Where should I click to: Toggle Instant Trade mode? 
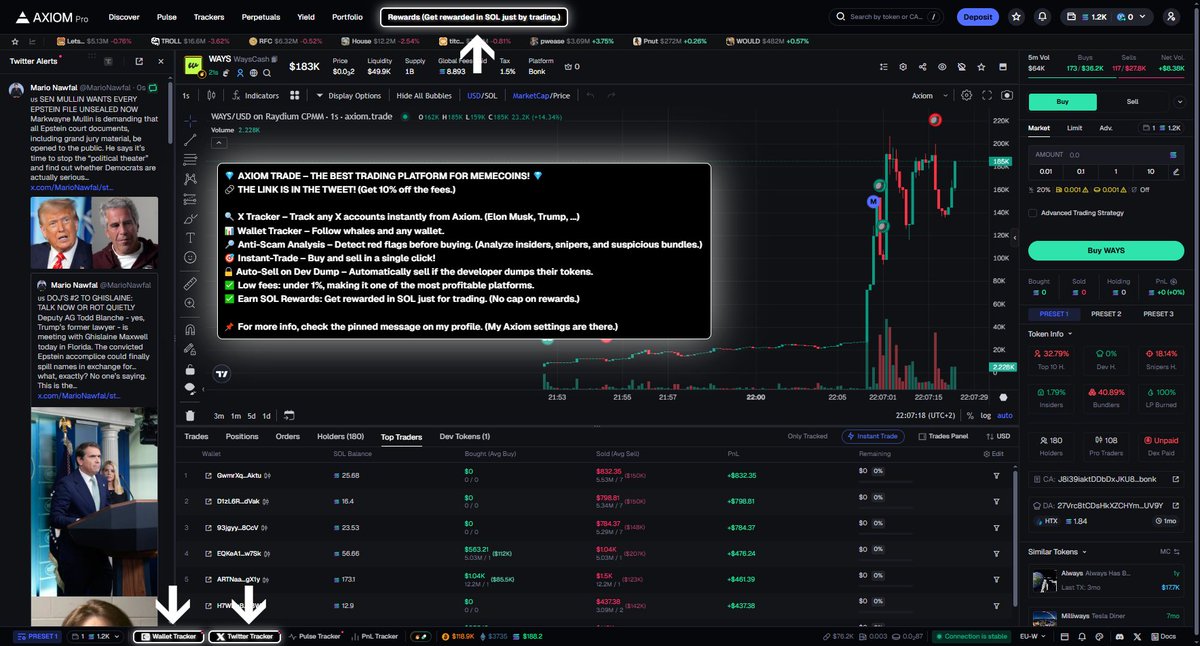pyautogui.click(x=875, y=436)
